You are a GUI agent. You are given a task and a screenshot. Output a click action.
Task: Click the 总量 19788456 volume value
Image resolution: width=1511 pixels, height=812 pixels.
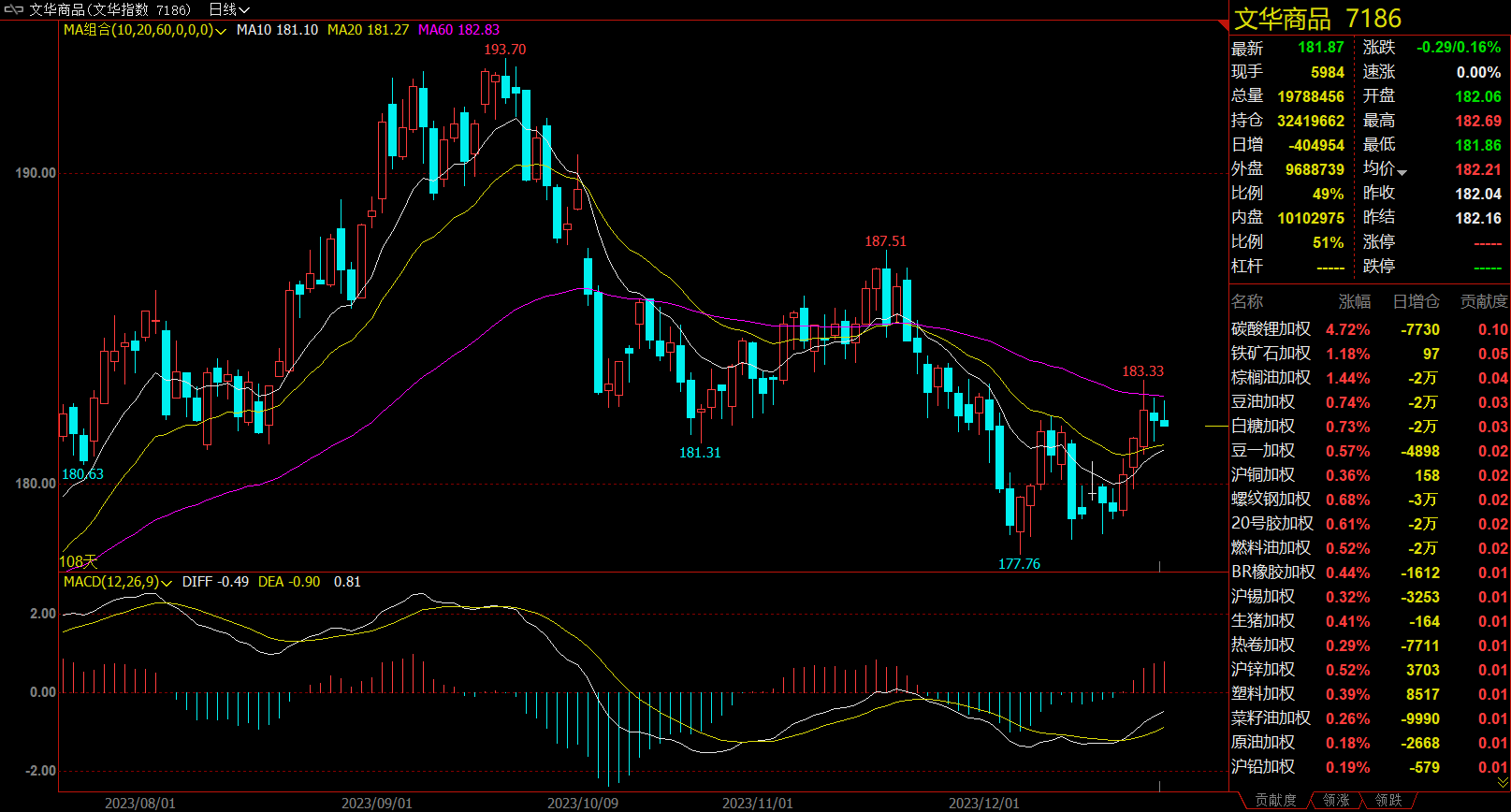pyautogui.click(x=1311, y=96)
